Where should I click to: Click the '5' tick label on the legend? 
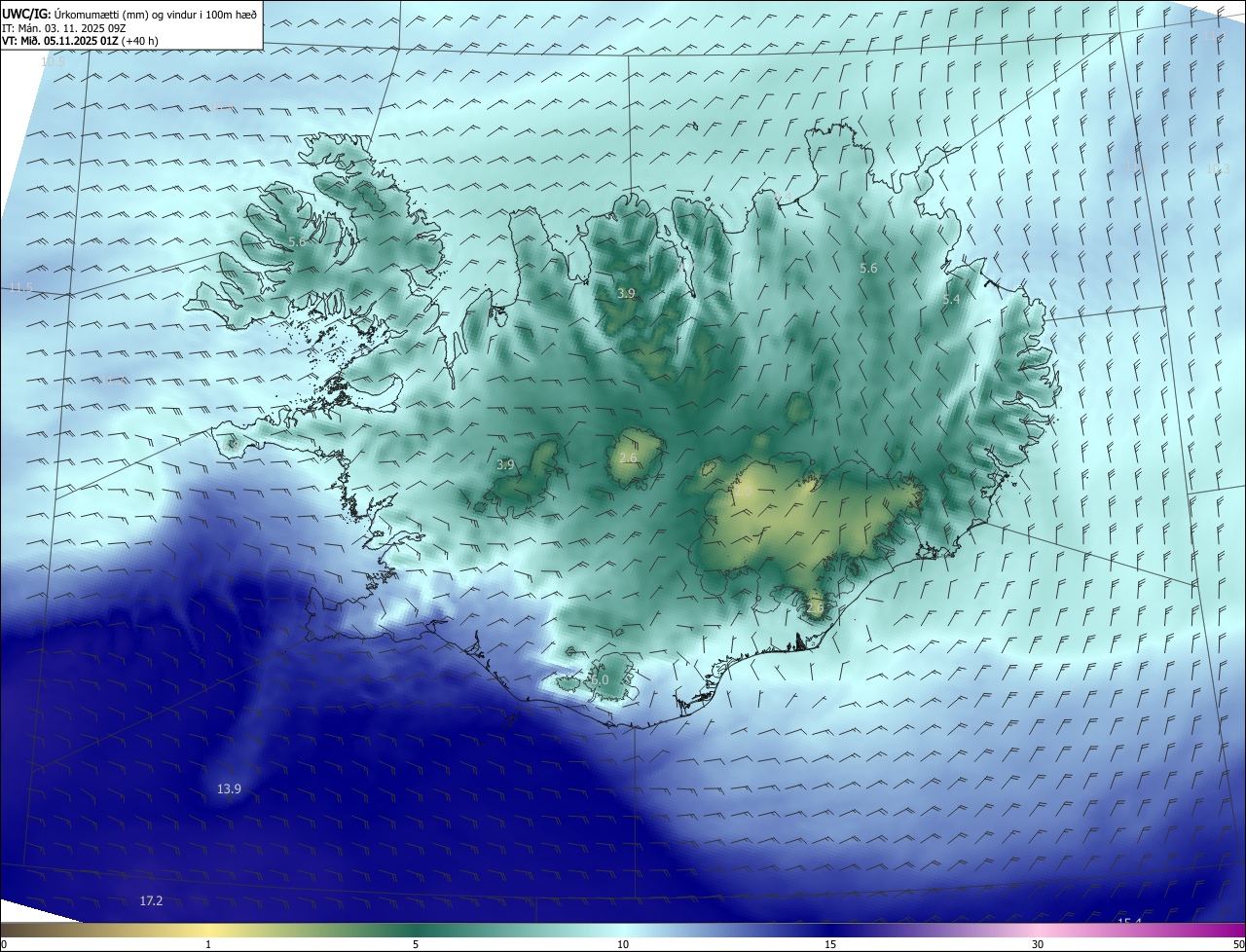pyautogui.click(x=416, y=944)
